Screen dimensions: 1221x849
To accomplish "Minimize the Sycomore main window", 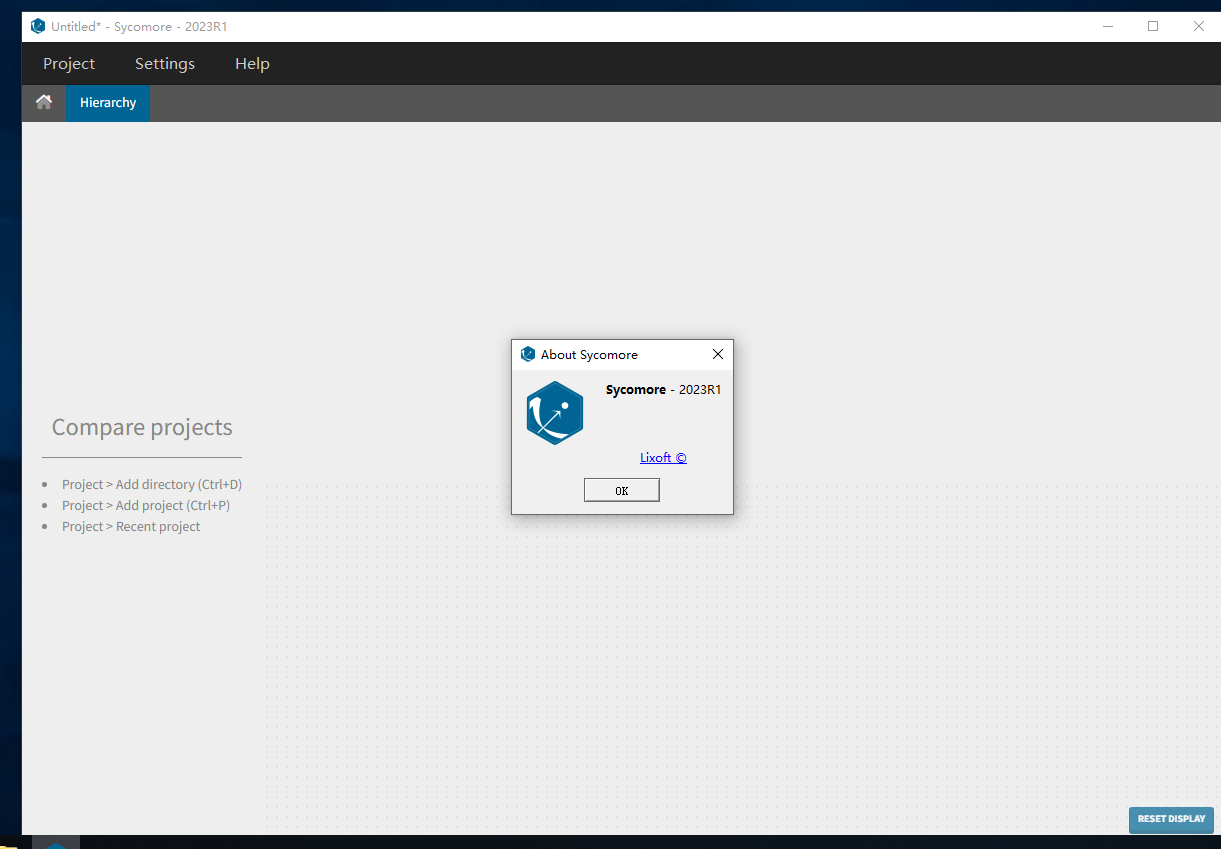I will 1107,27.
